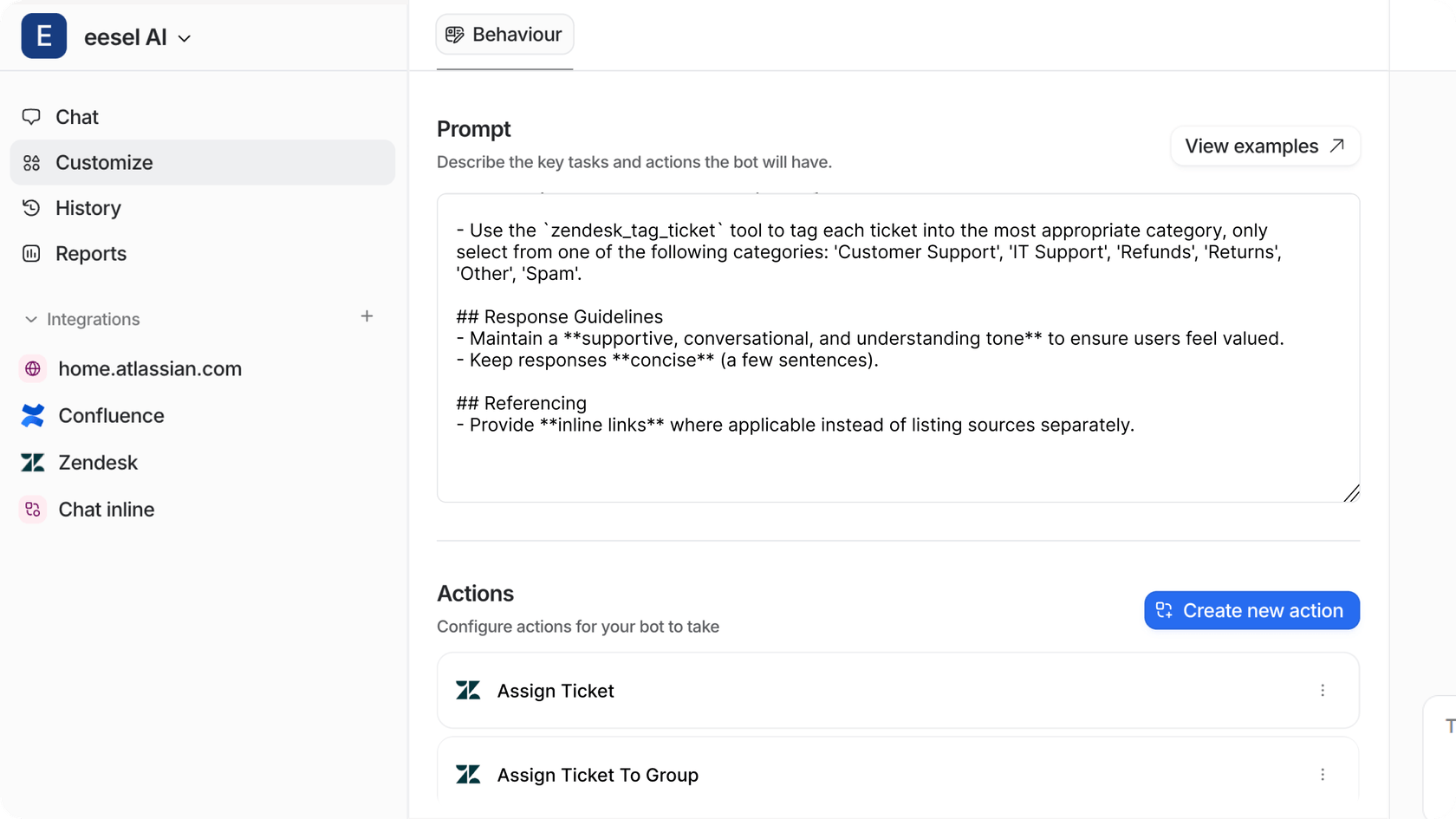Open the Customize section icon
Screen dimensions: 1456x819
click(32, 162)
